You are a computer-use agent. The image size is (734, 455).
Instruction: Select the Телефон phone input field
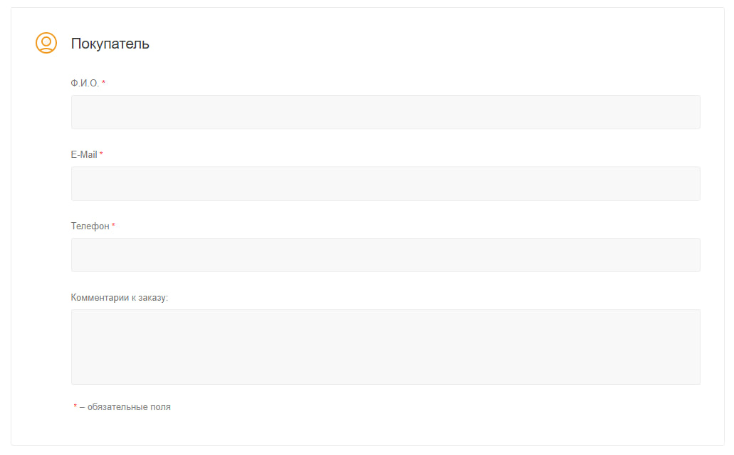pyautogui.click(x=385, y=255)
